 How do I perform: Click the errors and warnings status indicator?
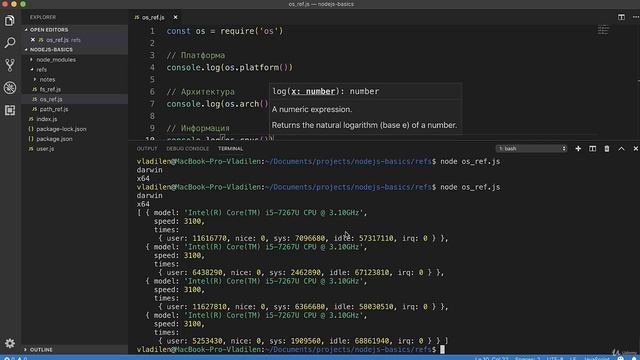(15, 358)
